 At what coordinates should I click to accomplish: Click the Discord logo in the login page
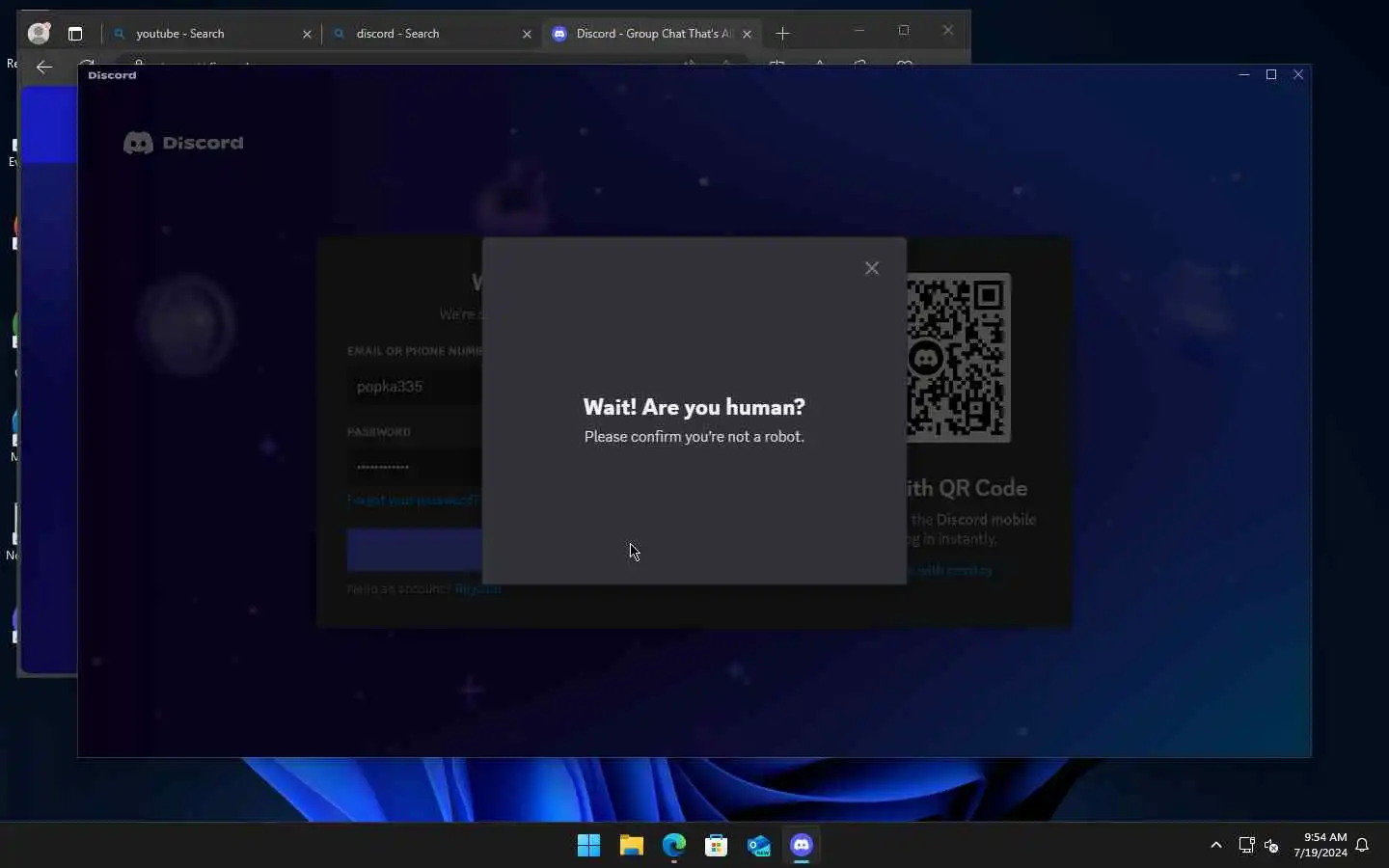point(183,143)
